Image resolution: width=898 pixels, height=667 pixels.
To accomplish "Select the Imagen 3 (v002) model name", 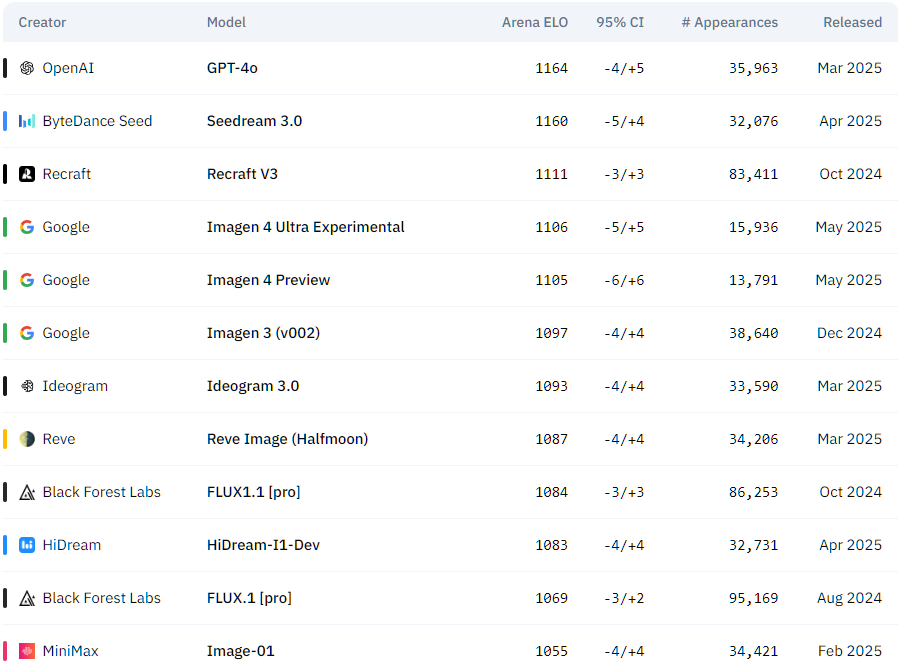I will tap(263, 333).
